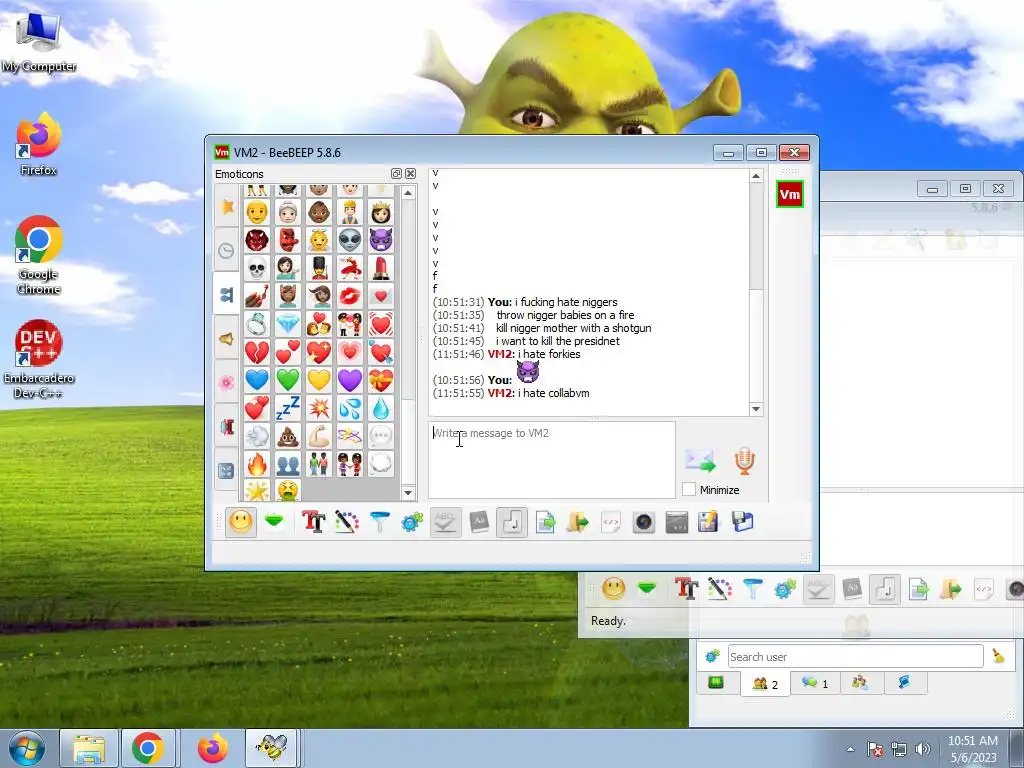Image resolution: width=1024 pixels, height=768 pixels.
Task: Click the code snippet icon in VM2 toolbar
Action: (x=611, y=522)
